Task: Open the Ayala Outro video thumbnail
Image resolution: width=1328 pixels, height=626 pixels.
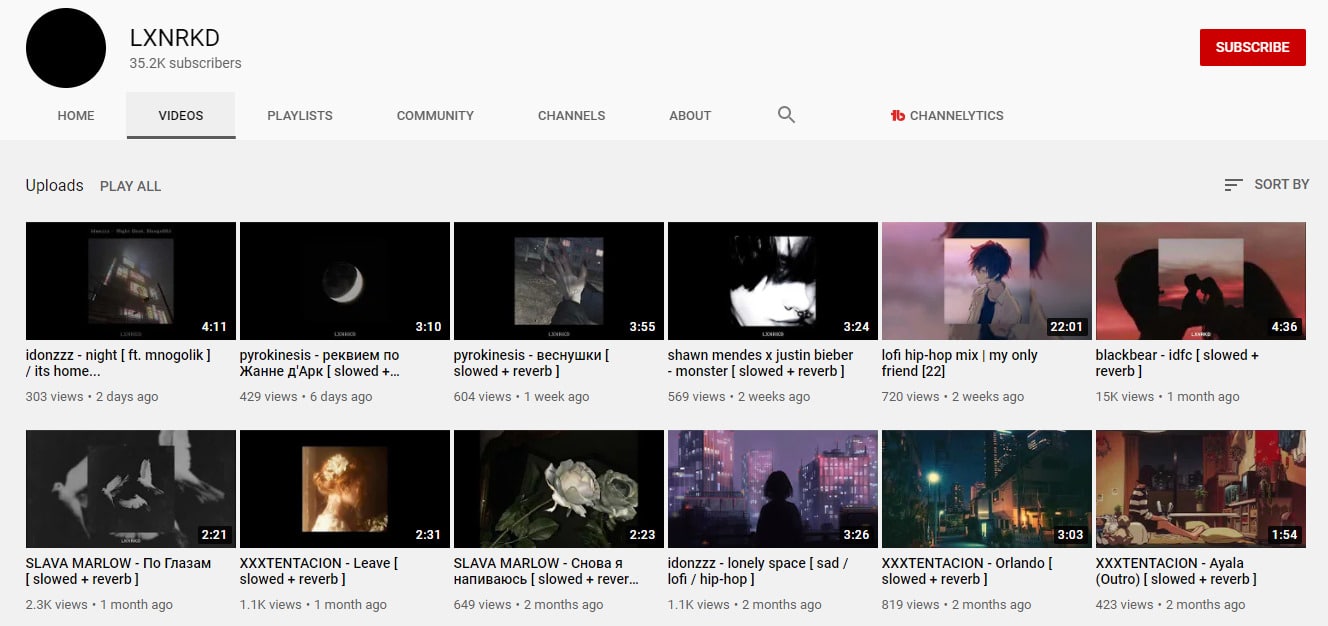Action: click(1201, 489)
